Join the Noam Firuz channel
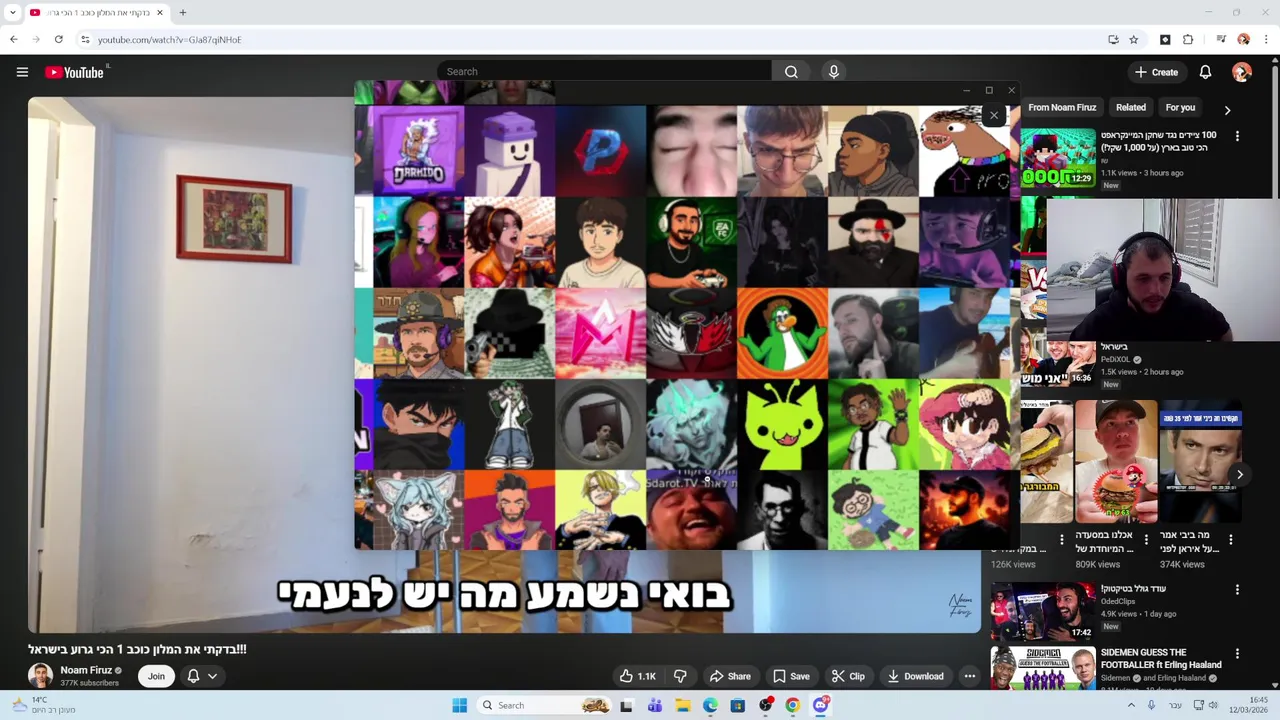 [156, 676]
